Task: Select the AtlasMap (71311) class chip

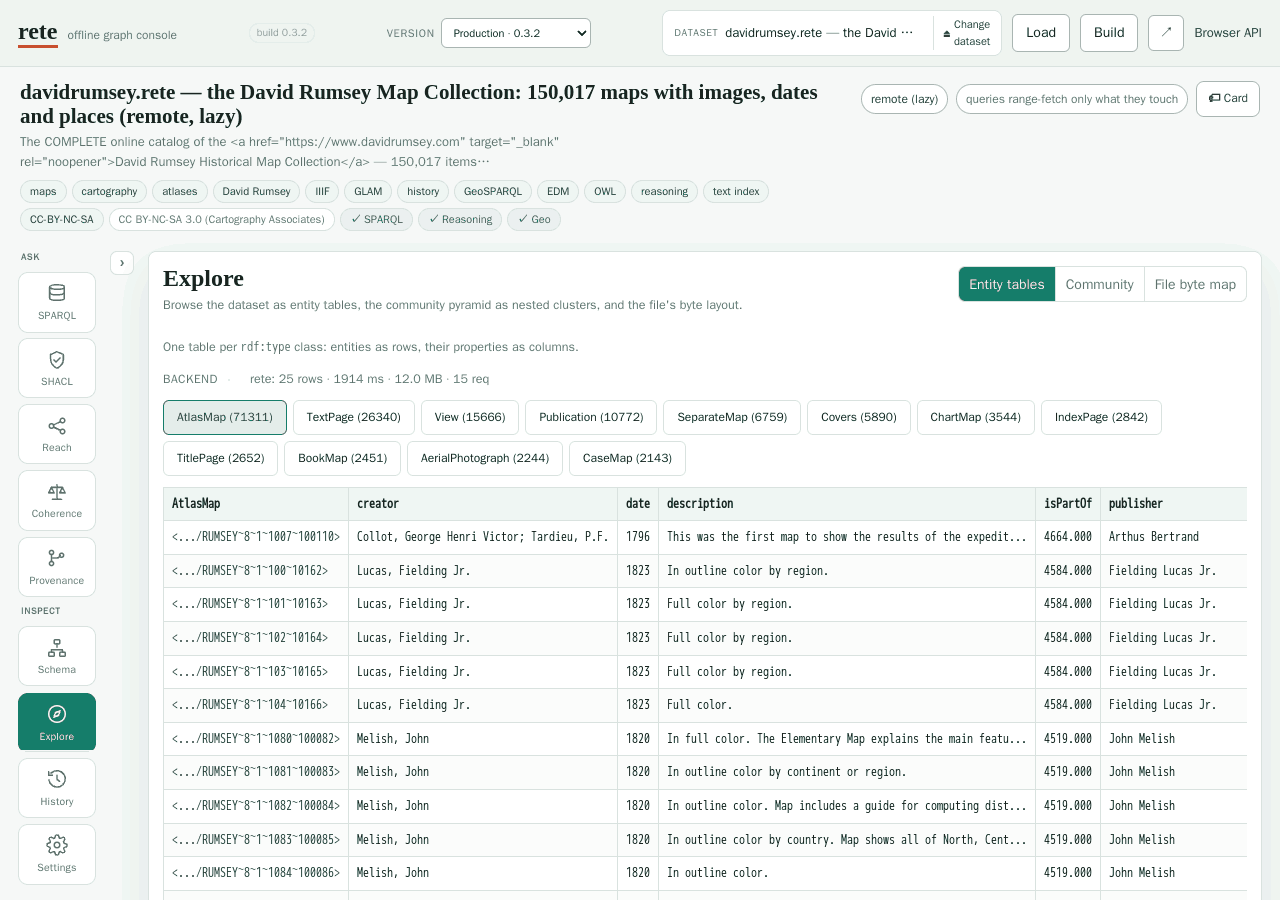Action: [225, 417]
